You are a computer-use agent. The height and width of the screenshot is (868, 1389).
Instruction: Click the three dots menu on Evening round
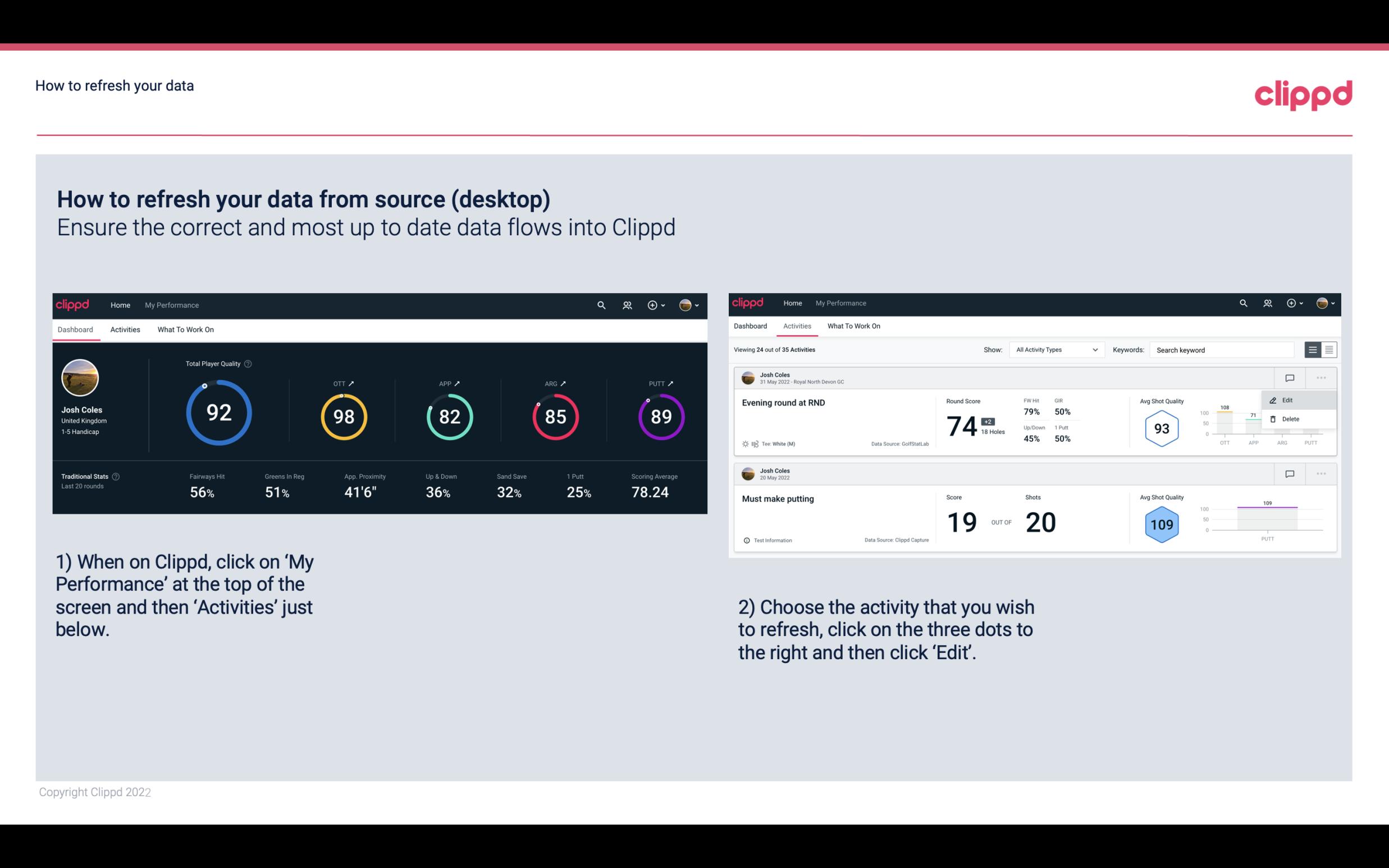[1321, 377]
